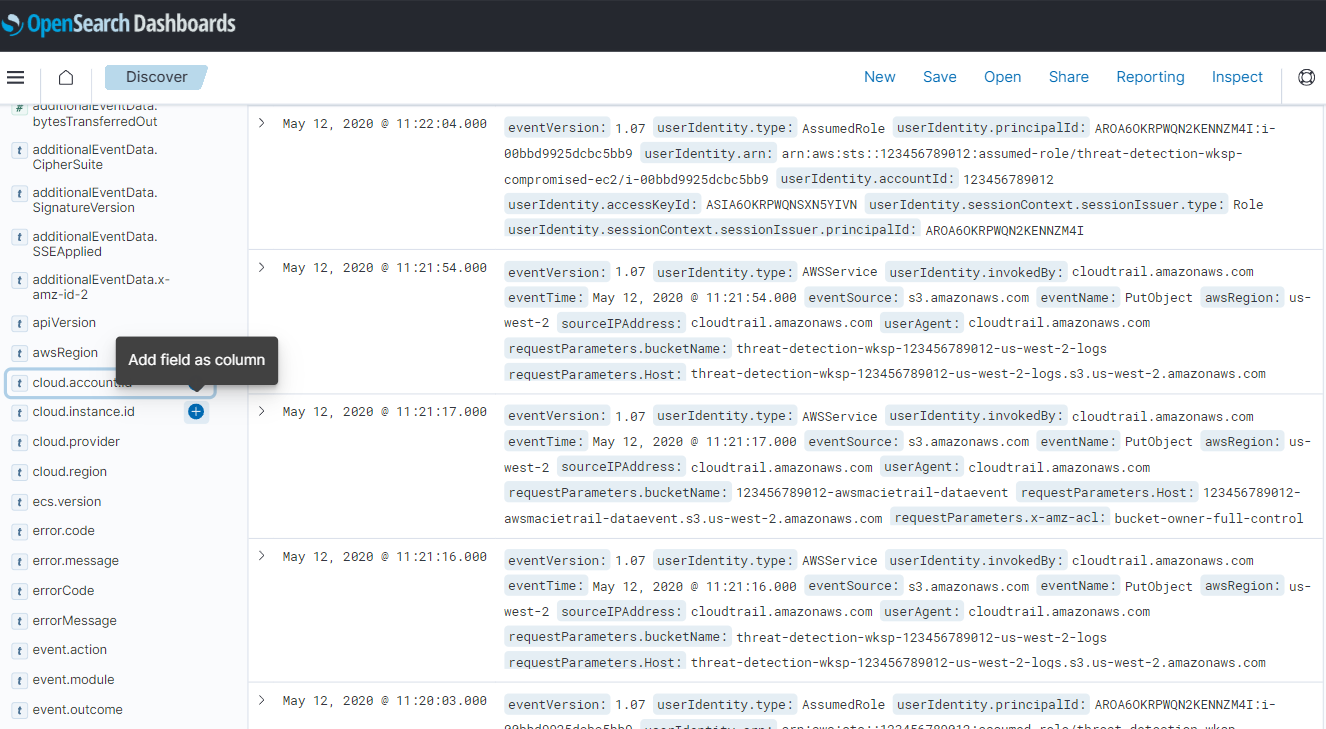
Task: Start a New search
Action: [879, 77]
